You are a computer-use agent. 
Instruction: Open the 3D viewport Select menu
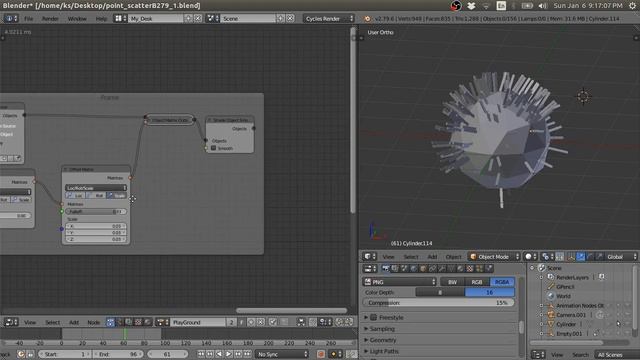pos(411,257)
